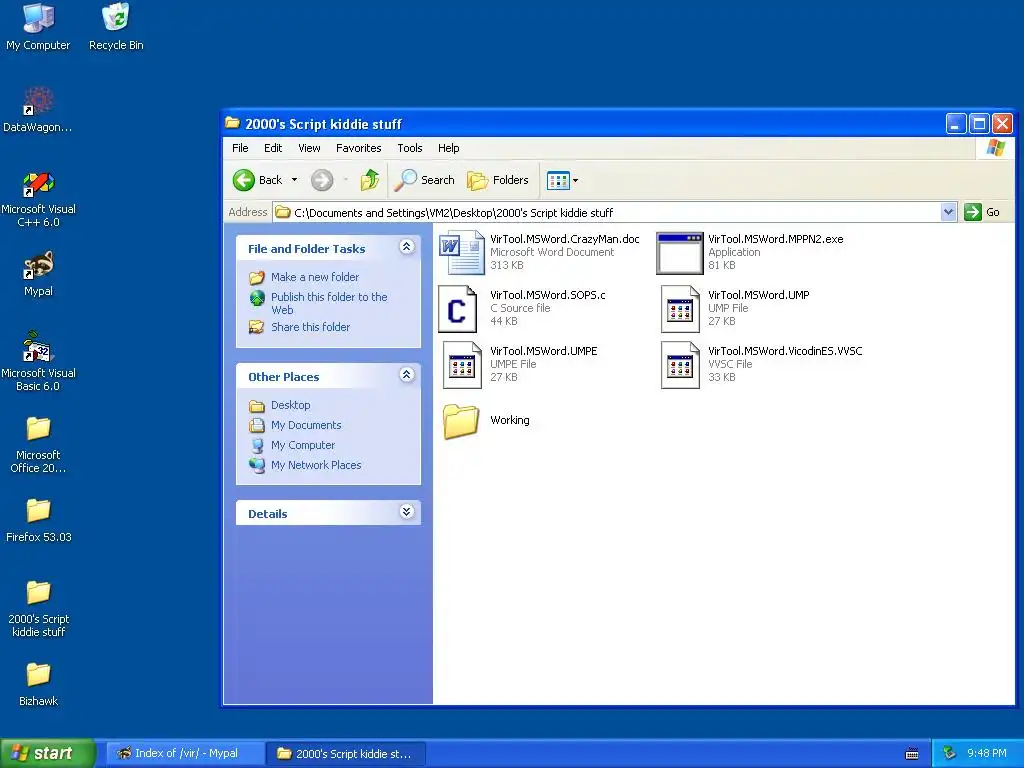
Task: Click the keyboard icon in system tray
Action: pos(912,754)
